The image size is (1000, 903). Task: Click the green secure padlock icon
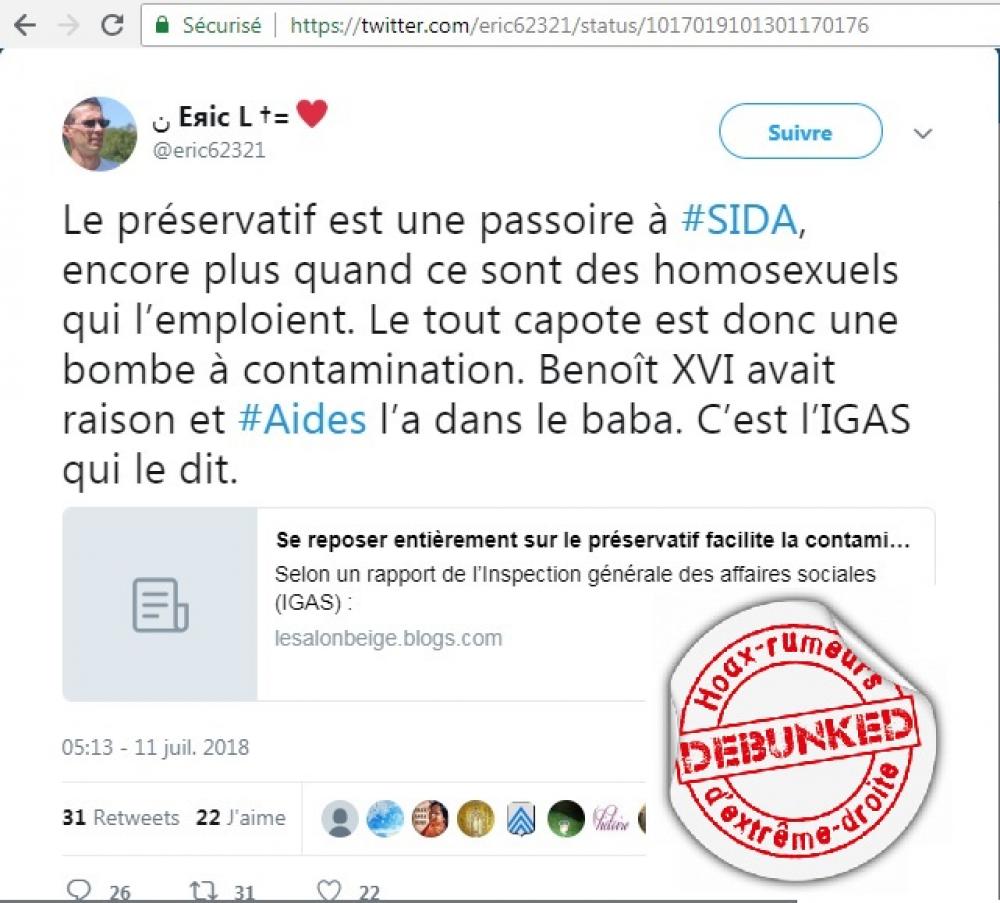[x=163, y=26]
